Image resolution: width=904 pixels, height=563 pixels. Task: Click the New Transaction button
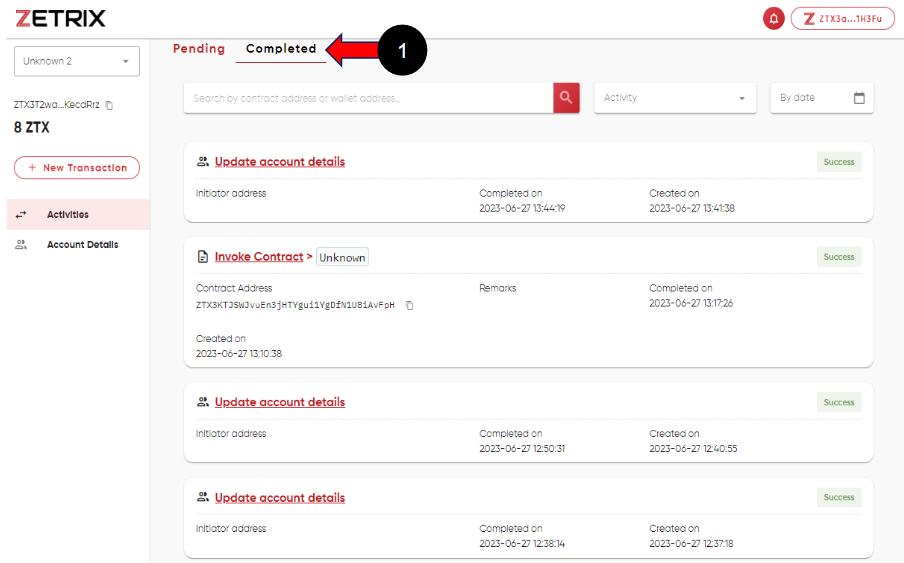click(x=77, y=168)
